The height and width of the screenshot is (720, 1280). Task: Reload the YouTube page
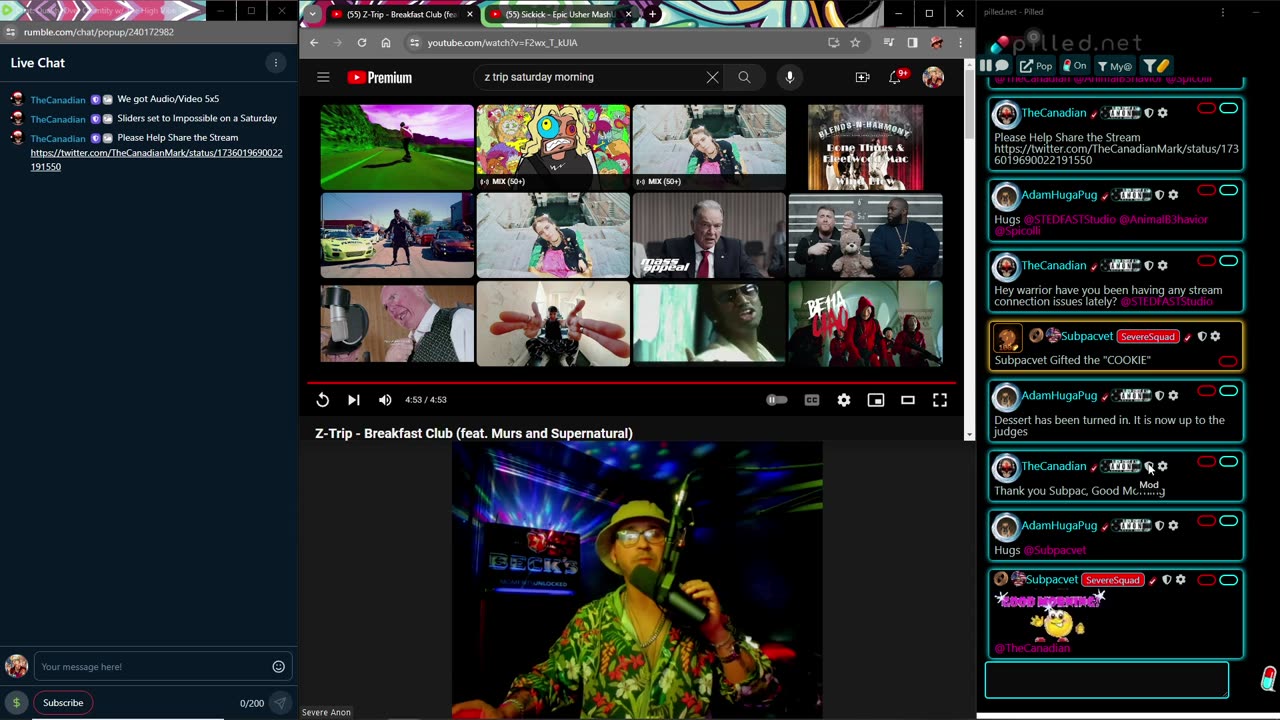coord(362,43)
